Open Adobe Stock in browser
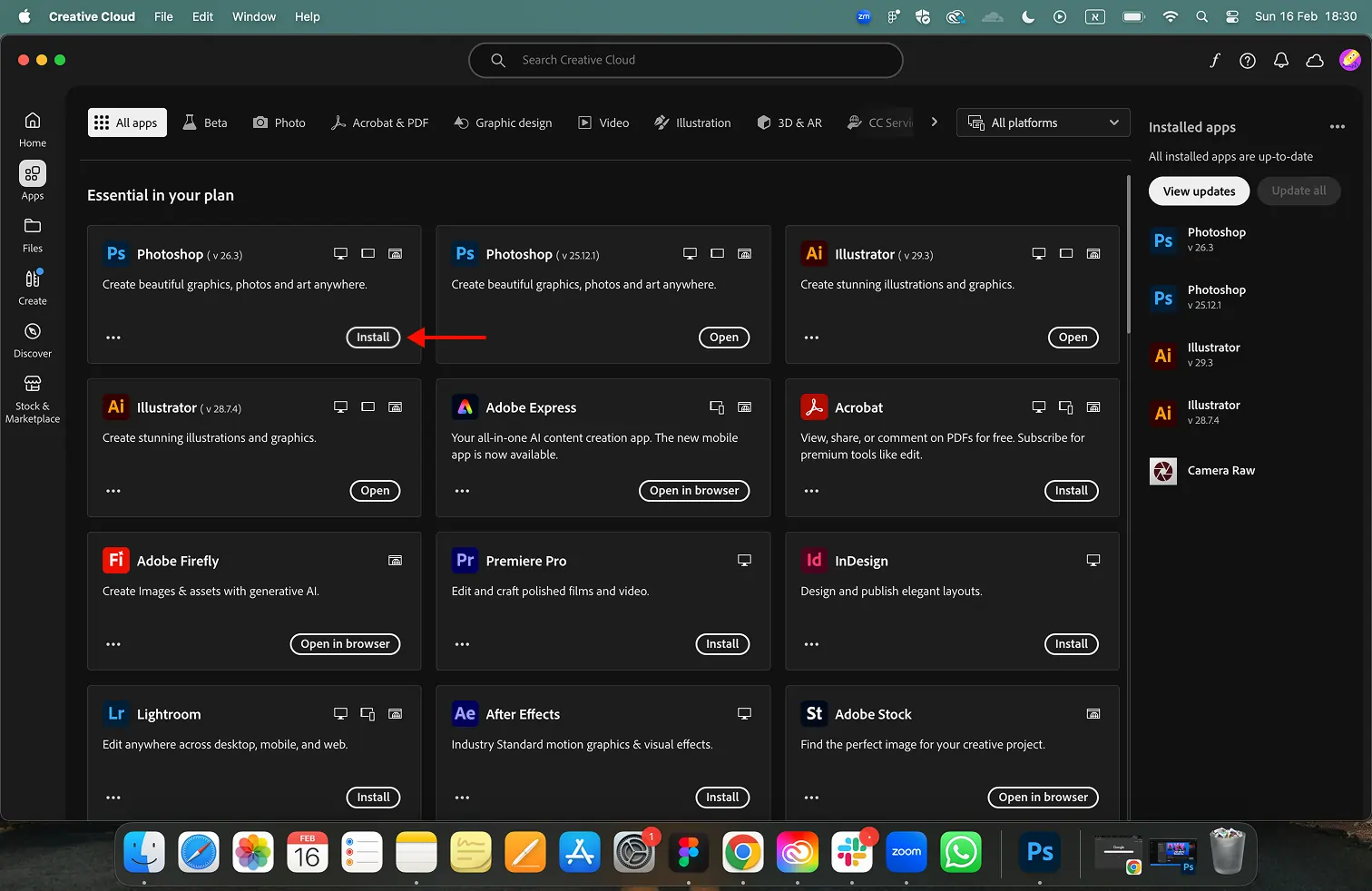Image resolution: width=1372 pixels, height=891 pixels. [x=1044, y=798]
